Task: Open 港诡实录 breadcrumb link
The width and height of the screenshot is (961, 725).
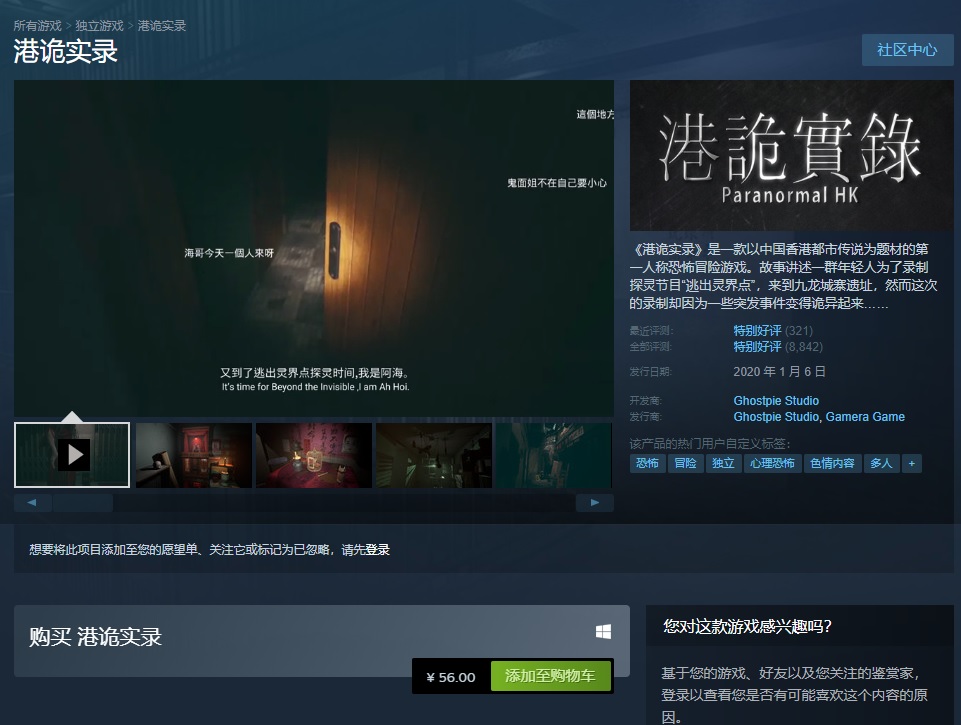Action: [x=162, y=26]
